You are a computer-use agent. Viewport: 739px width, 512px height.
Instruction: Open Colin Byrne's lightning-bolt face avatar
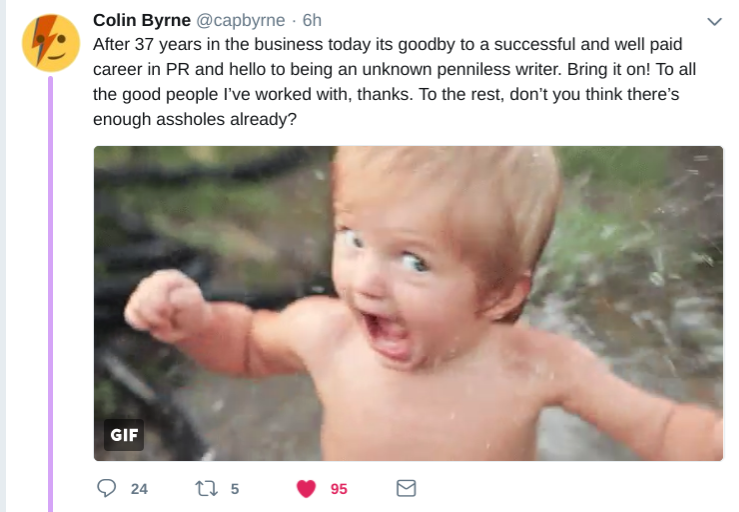[x=51, y=43]
